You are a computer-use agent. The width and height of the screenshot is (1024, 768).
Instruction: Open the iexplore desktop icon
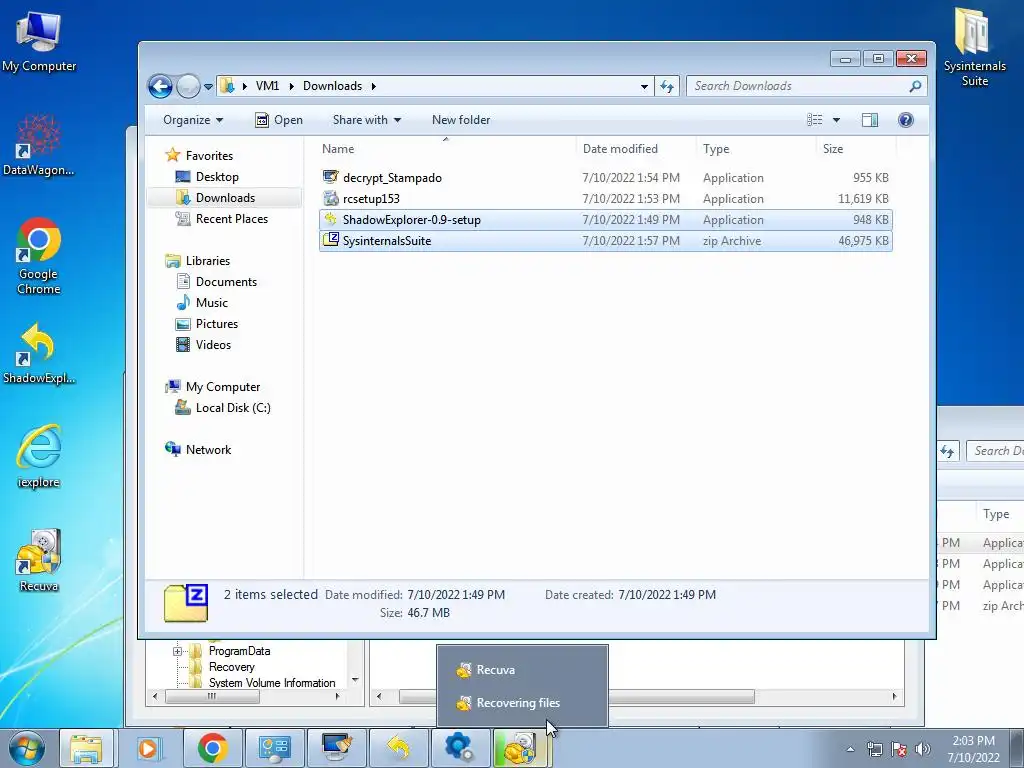pyautogui.click(x=39, y=456)
